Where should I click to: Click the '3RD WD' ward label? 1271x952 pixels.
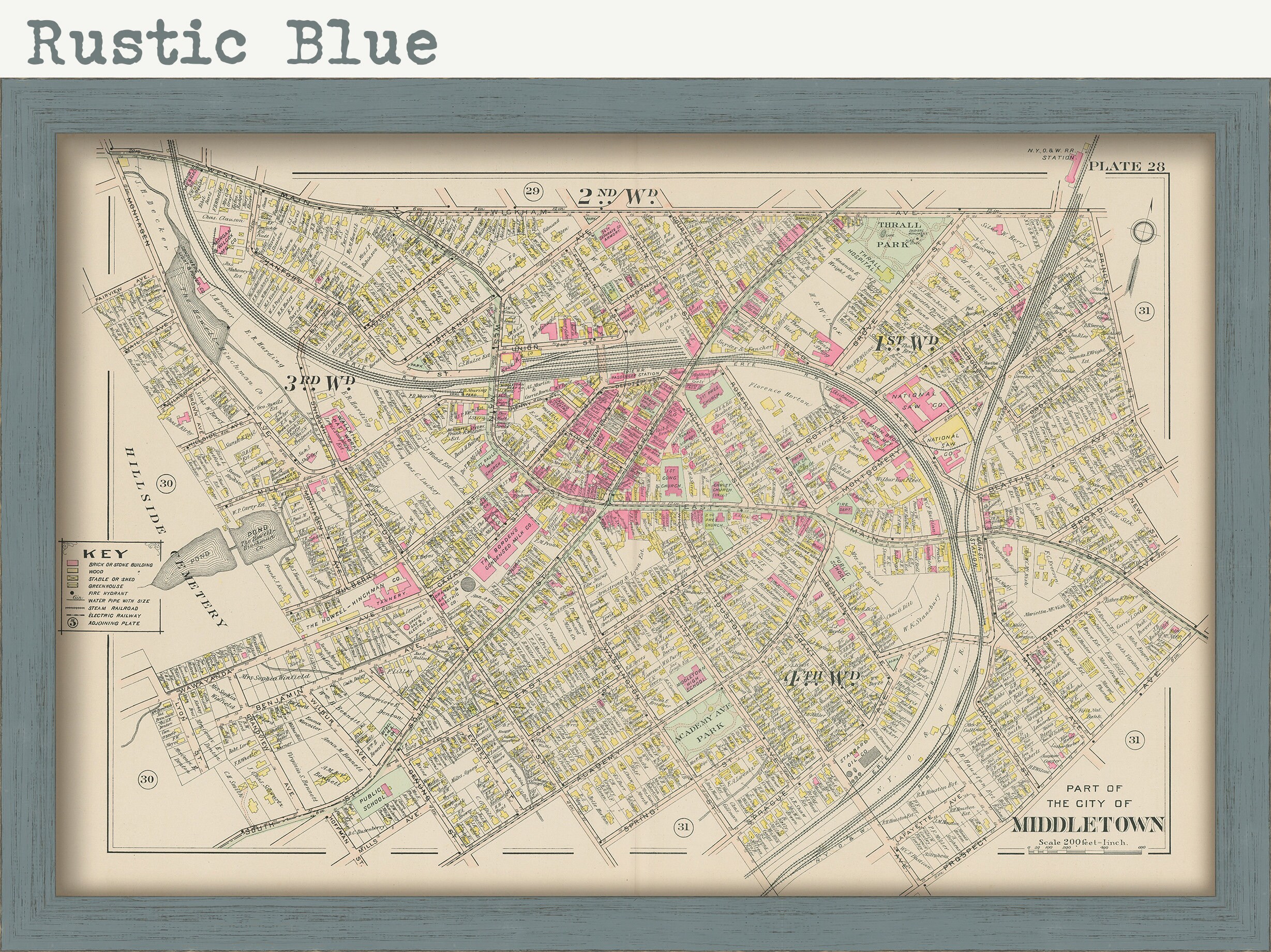[320, 383]
